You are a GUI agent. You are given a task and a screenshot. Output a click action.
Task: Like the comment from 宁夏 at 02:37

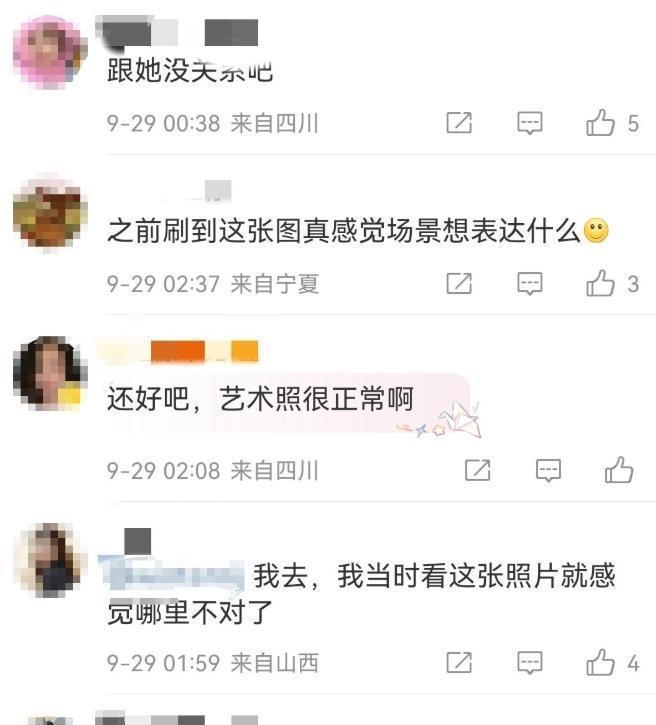[600, 283]
